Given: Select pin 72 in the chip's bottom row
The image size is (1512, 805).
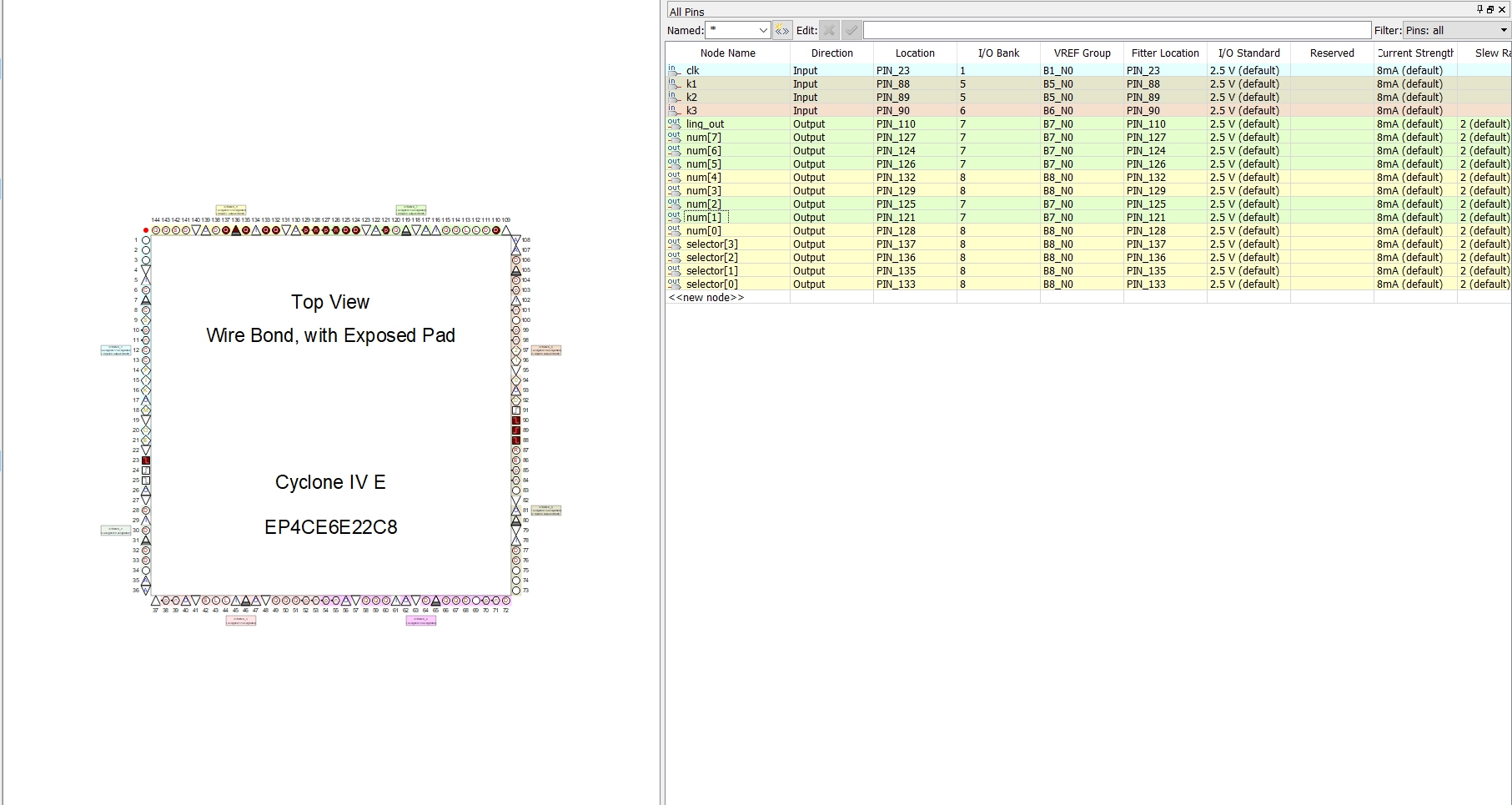Looking at the screenshot, I should tap(506, 601).
